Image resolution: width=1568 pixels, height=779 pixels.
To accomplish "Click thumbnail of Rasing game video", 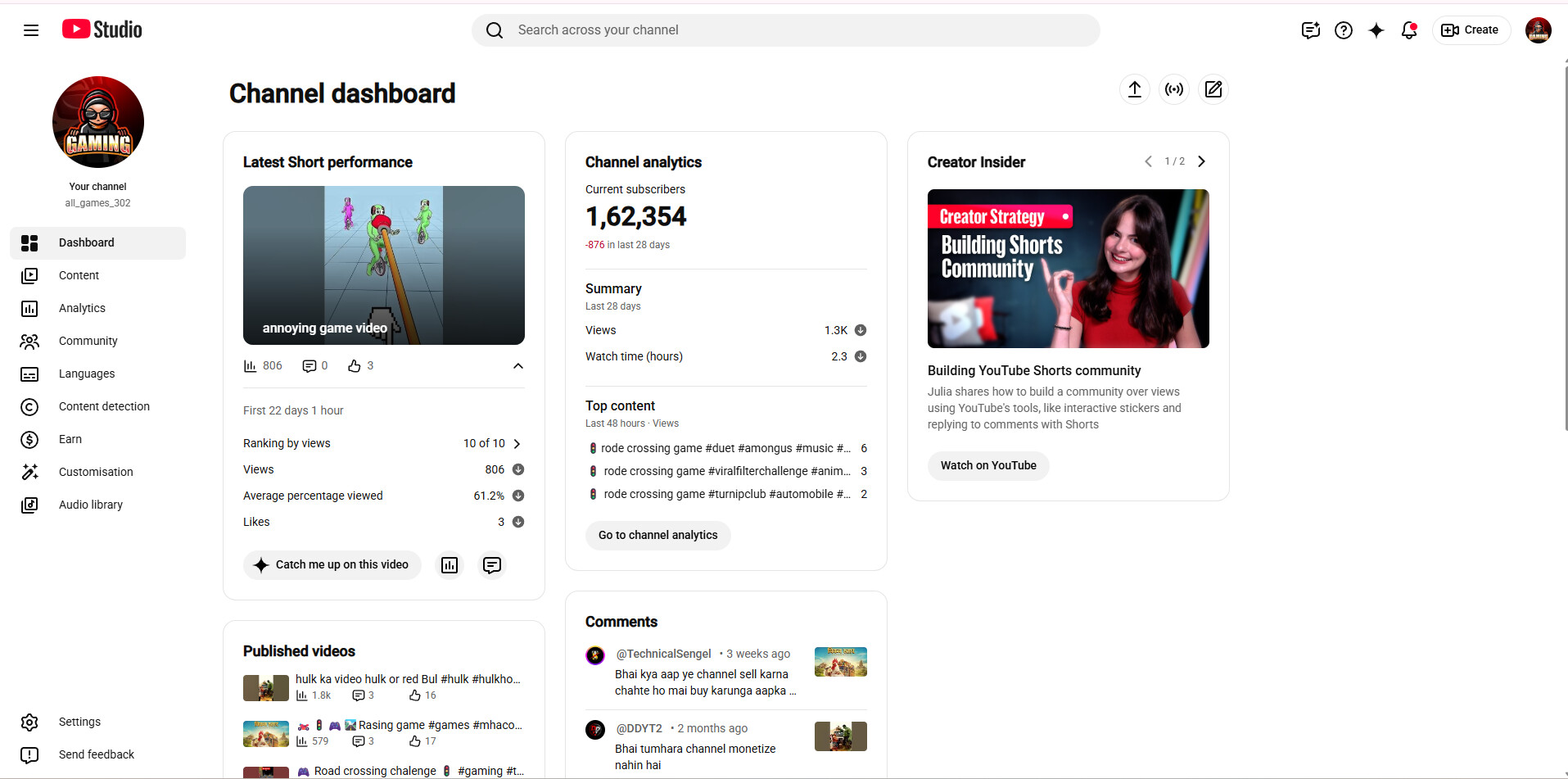I will (x=266, y=734).
